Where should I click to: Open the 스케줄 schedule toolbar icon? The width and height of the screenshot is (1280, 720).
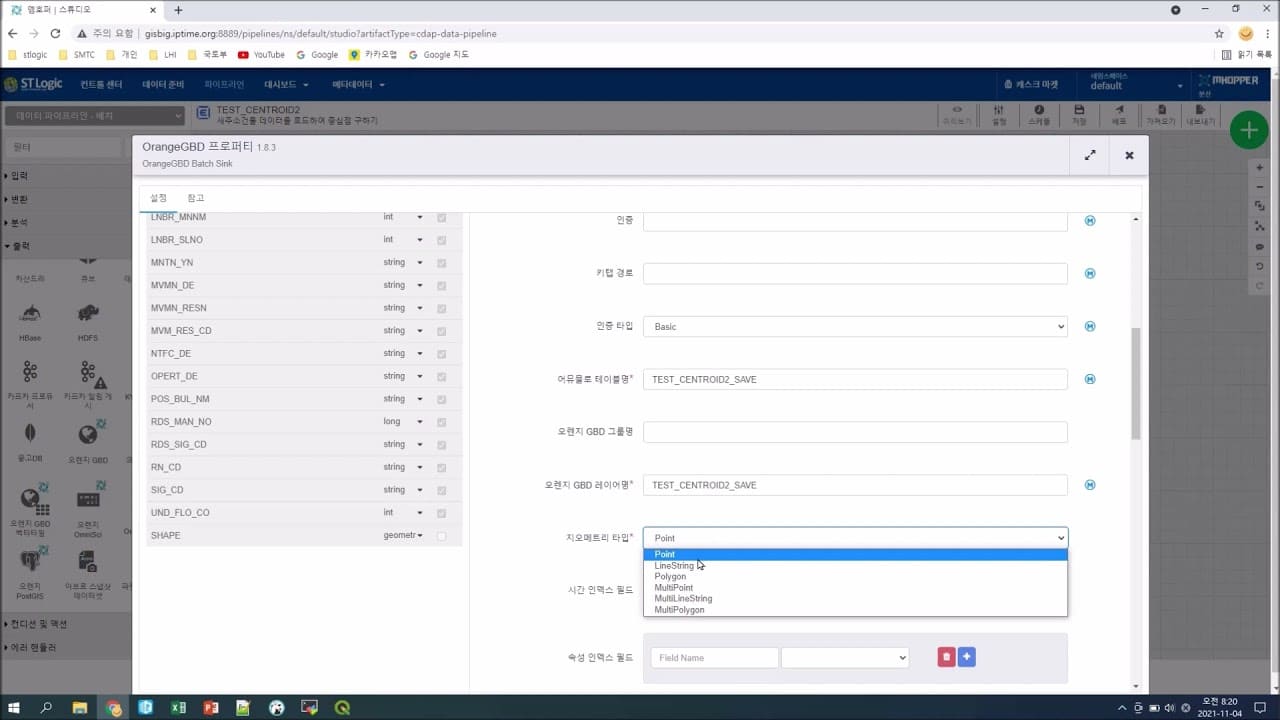1039,115
